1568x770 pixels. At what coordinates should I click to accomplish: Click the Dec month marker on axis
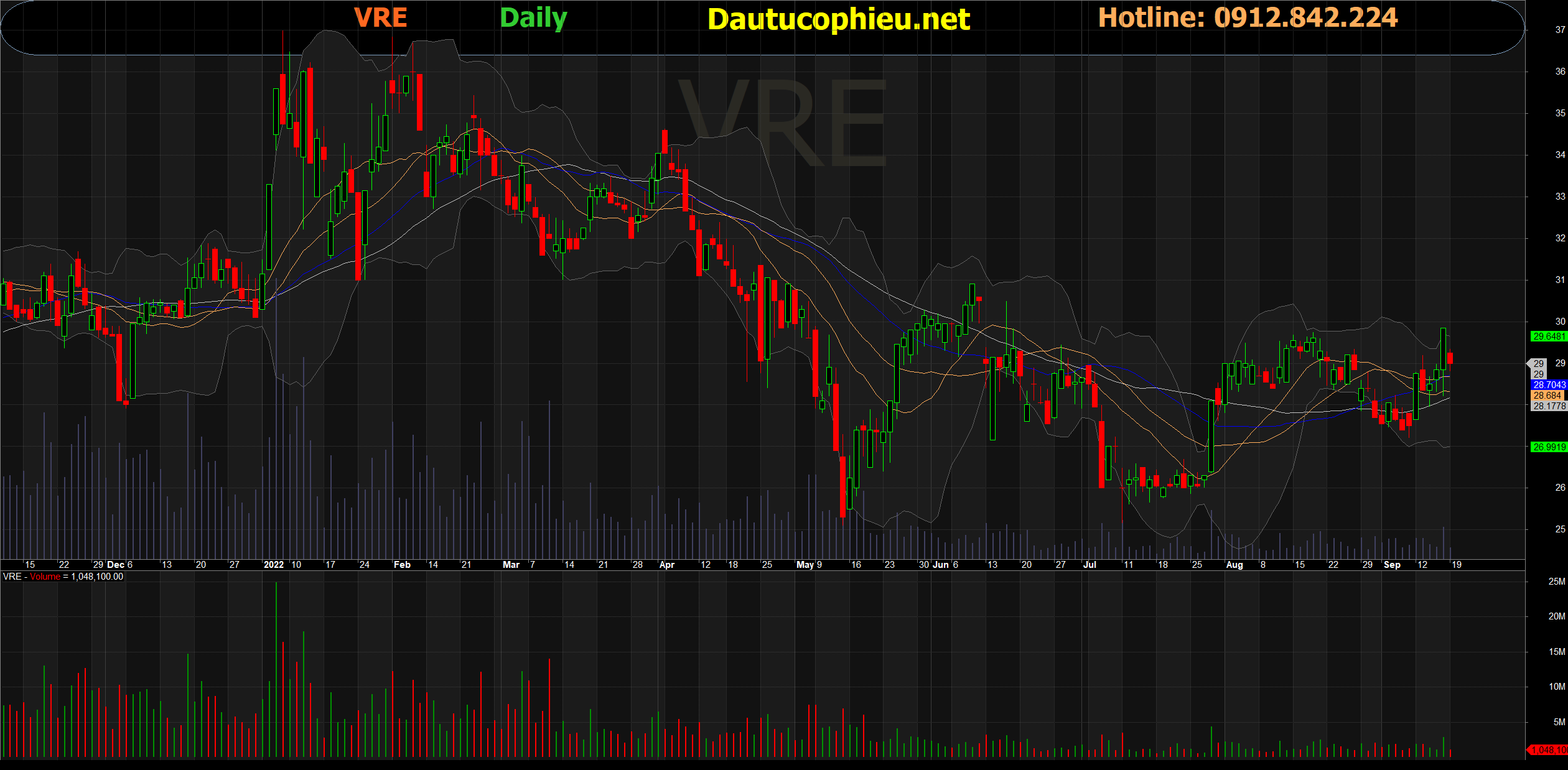point(116,565)
